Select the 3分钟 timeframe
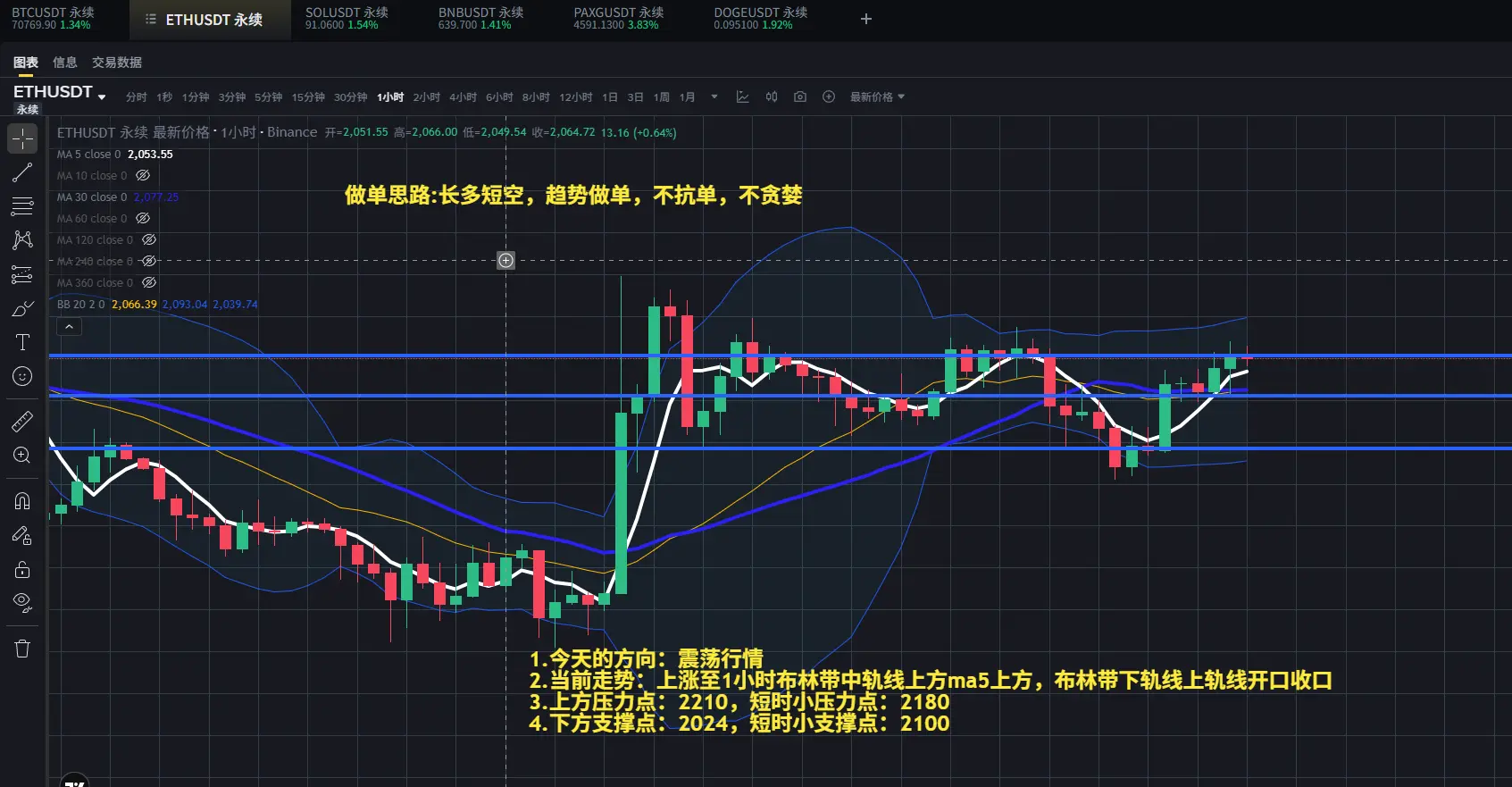The width and height of the screenshot is (1512, 787). tap(232, 96)
